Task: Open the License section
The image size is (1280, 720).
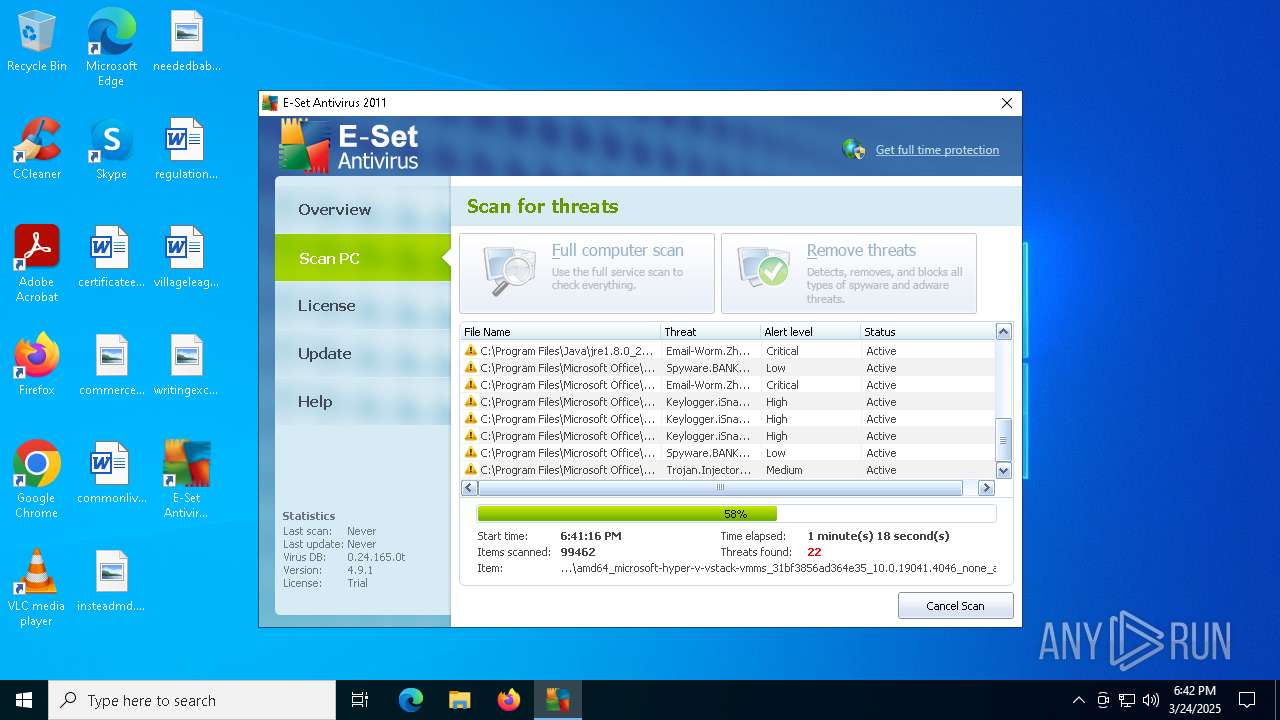Action: (363, 306)
